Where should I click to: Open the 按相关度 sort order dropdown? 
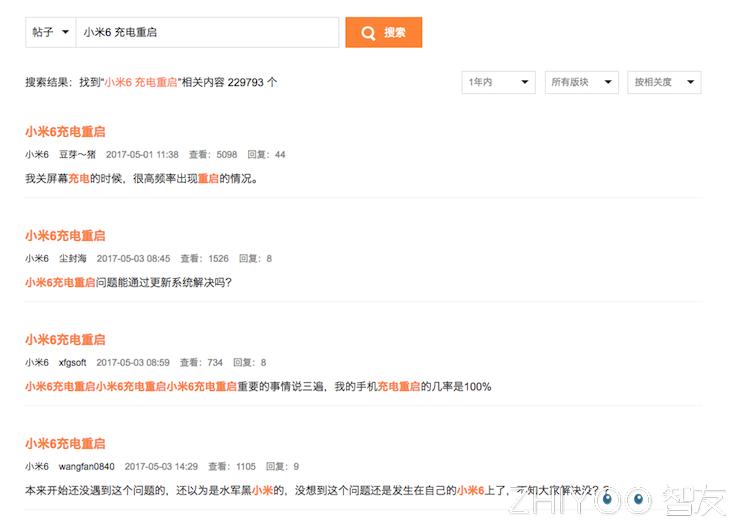click(x=664, y=82)
